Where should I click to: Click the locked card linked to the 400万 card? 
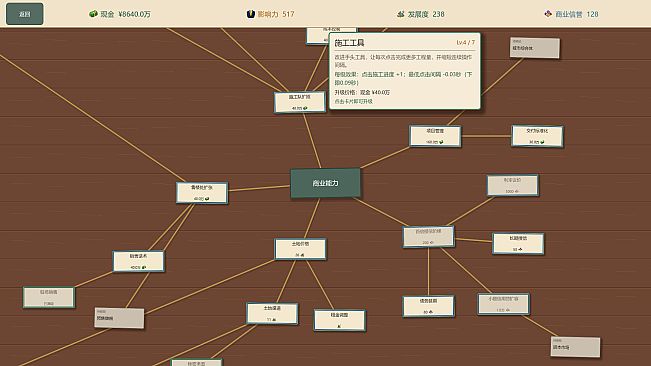pos(119,318)
